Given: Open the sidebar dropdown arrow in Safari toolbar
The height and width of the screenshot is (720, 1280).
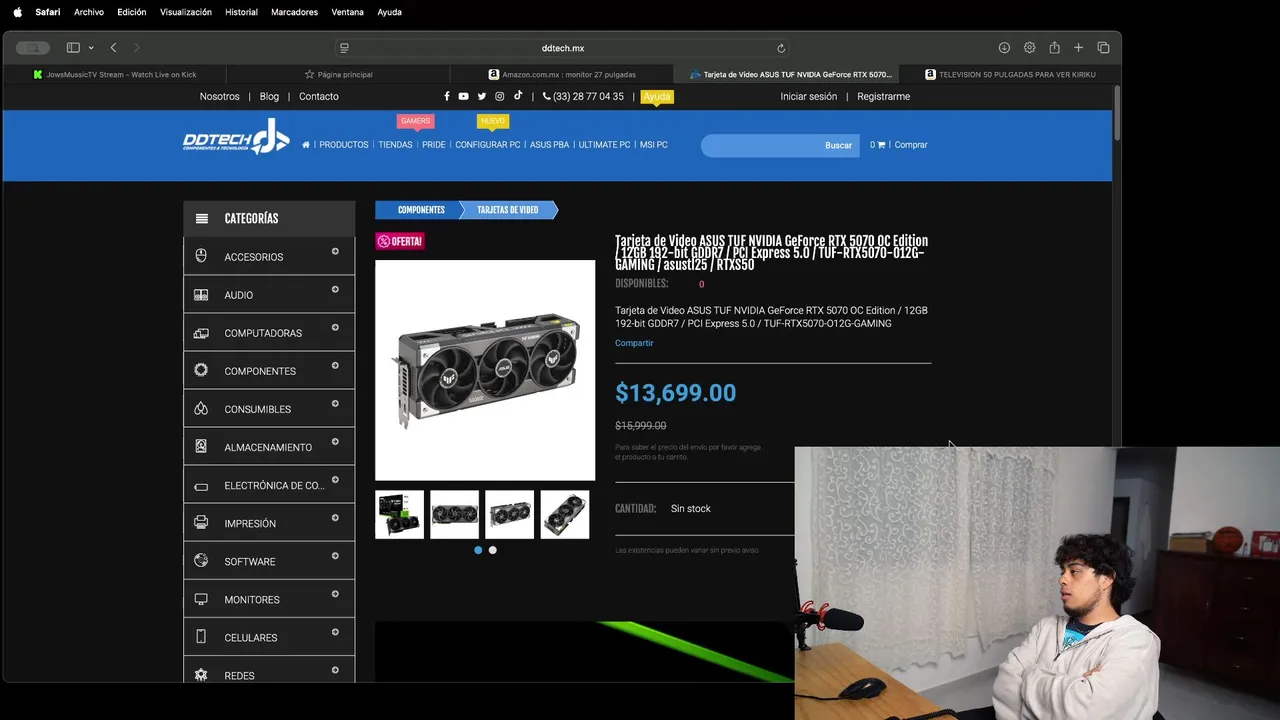Looking at the screenshot, I should pyautogui.click(x=91, y=48).
